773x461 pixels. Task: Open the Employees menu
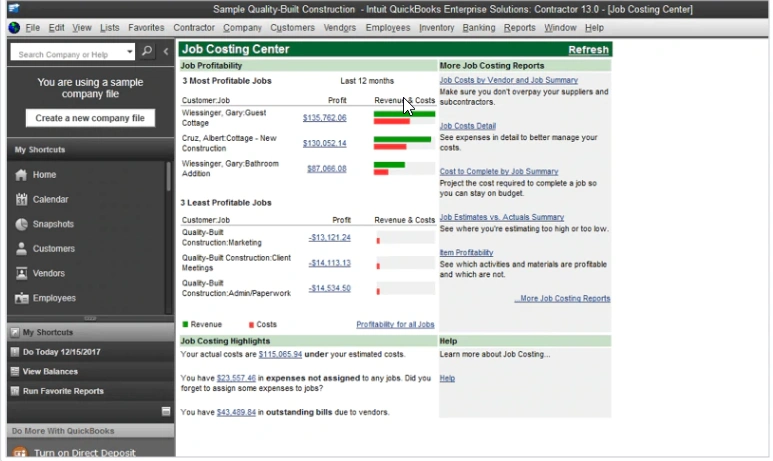click(387, 28)
